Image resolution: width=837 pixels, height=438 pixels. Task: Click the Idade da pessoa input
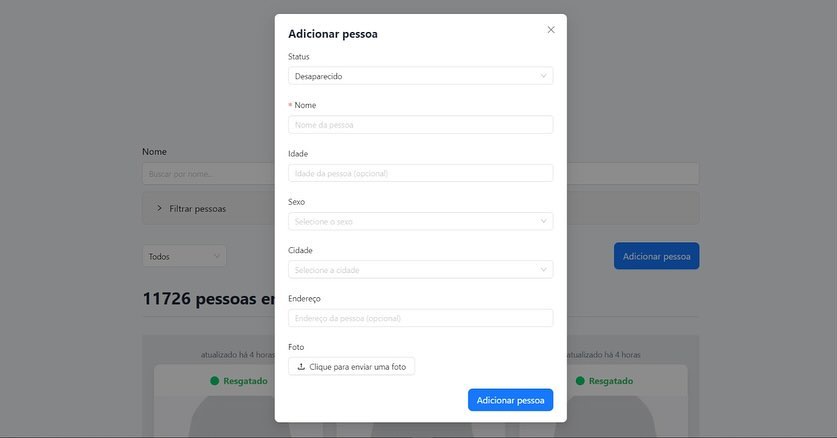point(421,173)
